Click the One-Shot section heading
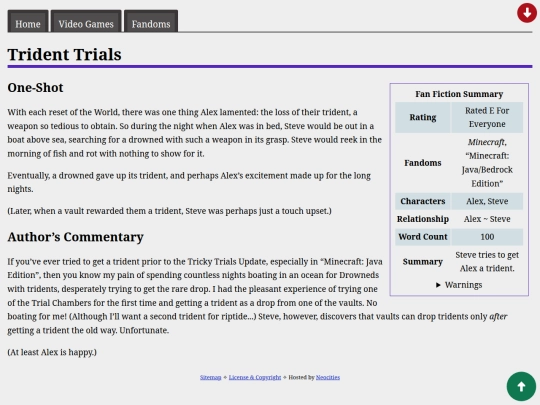This screenshot has width=540, height=405. 35,87
